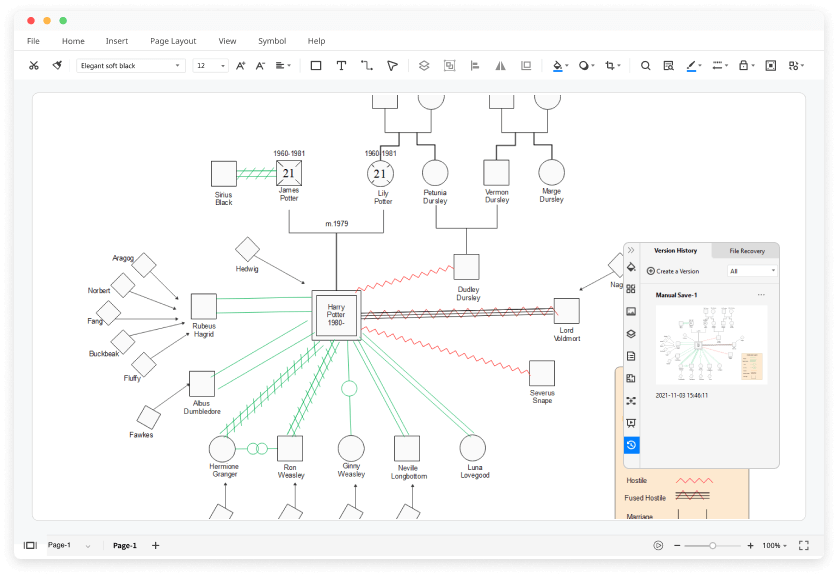Click the Find and replace icon
838x576 pixels.
point(668,65)
